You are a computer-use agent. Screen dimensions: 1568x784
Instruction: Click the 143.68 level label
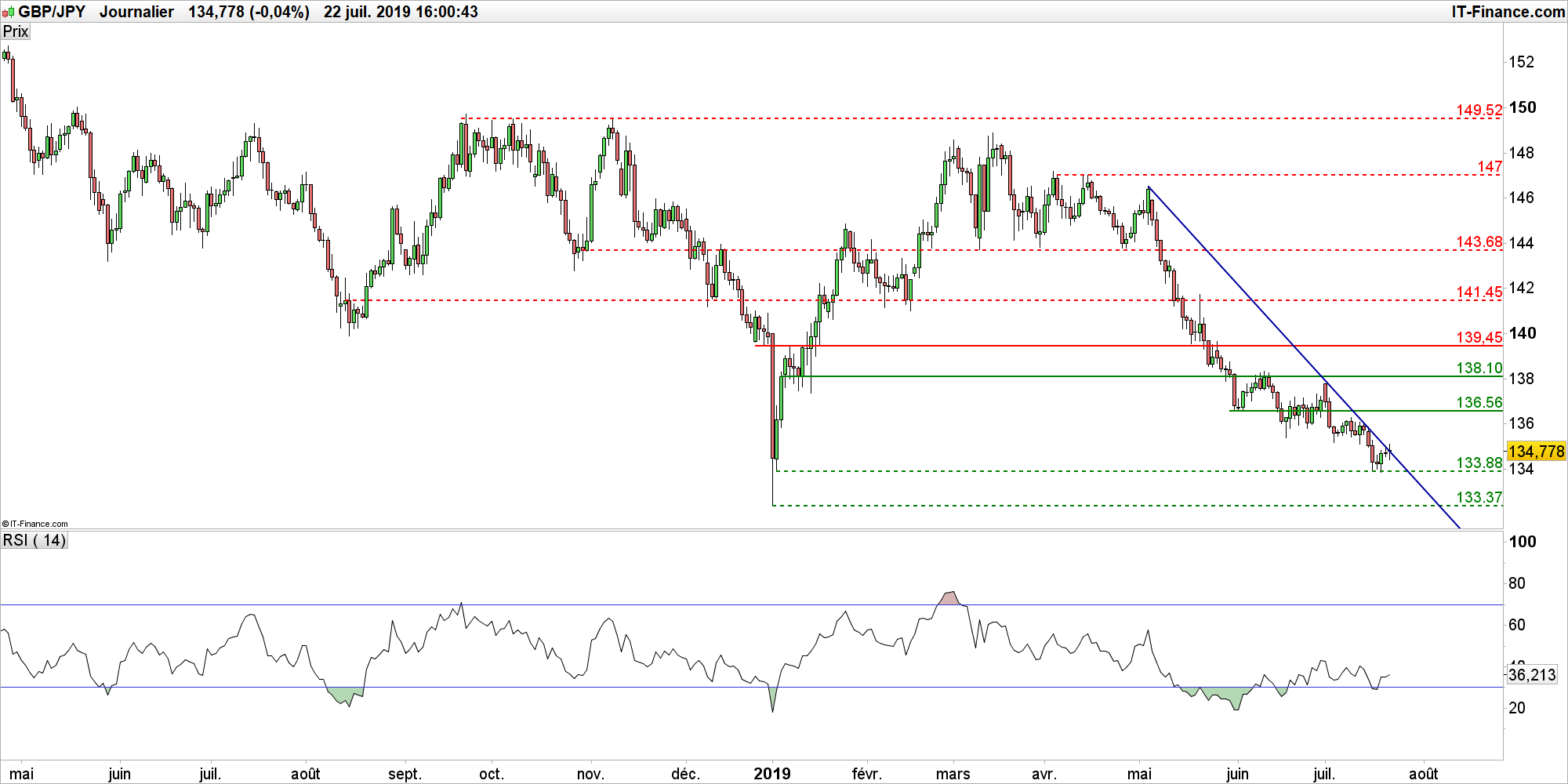click(1479, 242)
